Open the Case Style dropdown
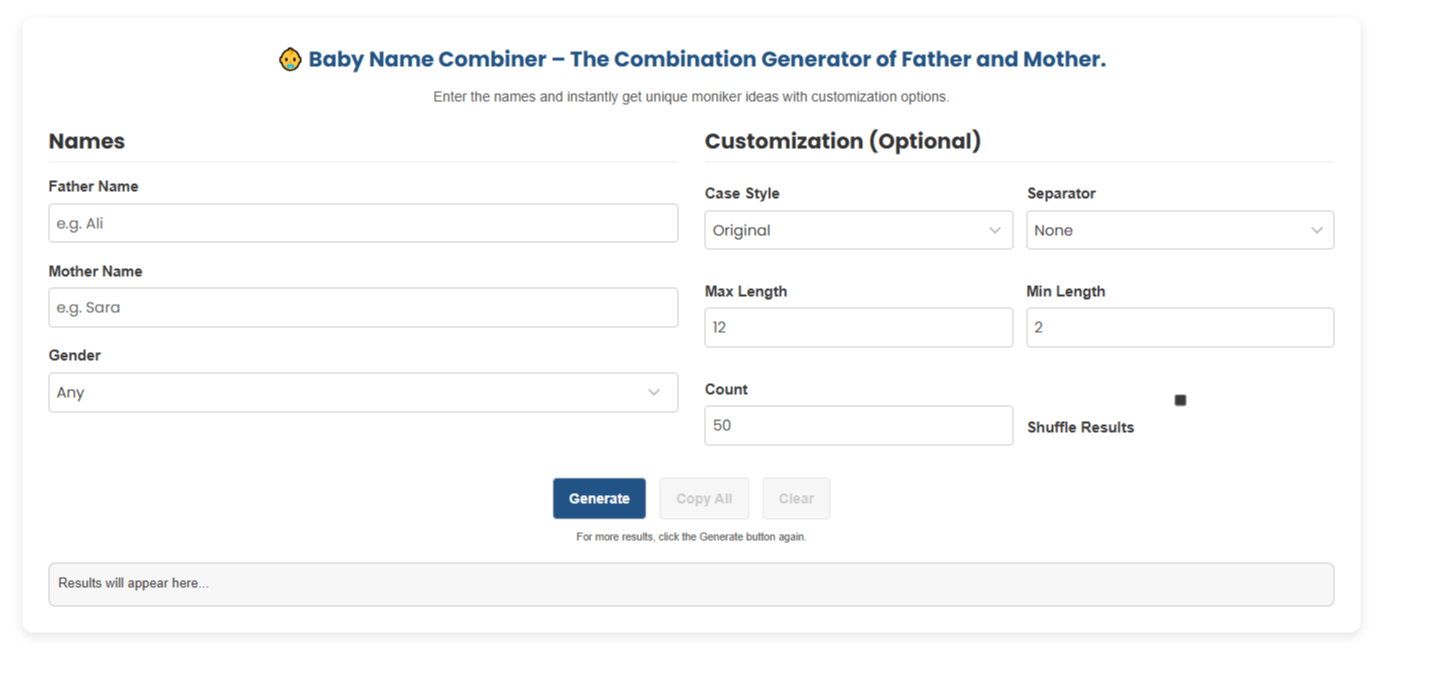 click(x=858, y=230)
